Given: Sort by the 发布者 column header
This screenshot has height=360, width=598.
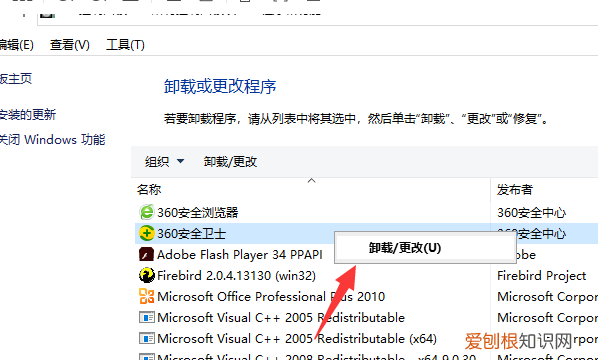Looking at the screenshot, I should [514, 190].
